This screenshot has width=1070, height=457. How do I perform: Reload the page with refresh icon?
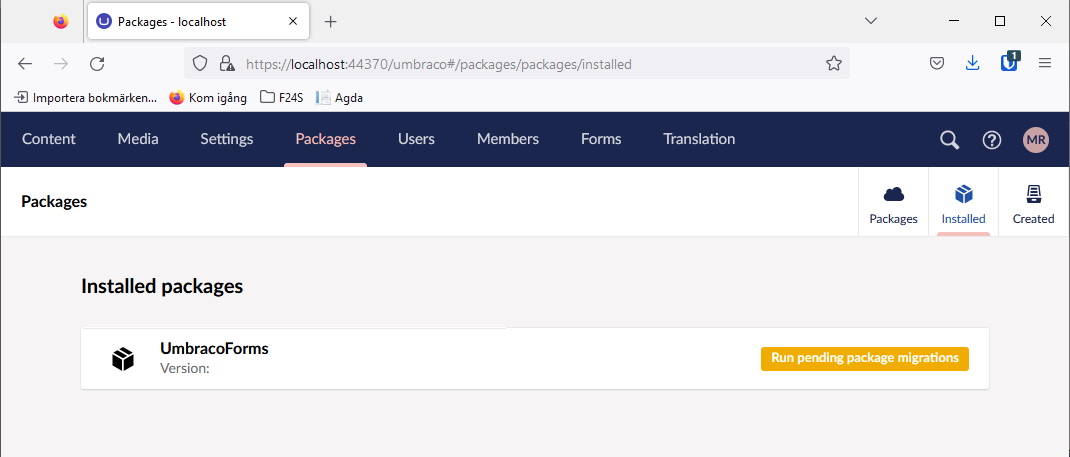pyautogui.click(x=98, y=63)
